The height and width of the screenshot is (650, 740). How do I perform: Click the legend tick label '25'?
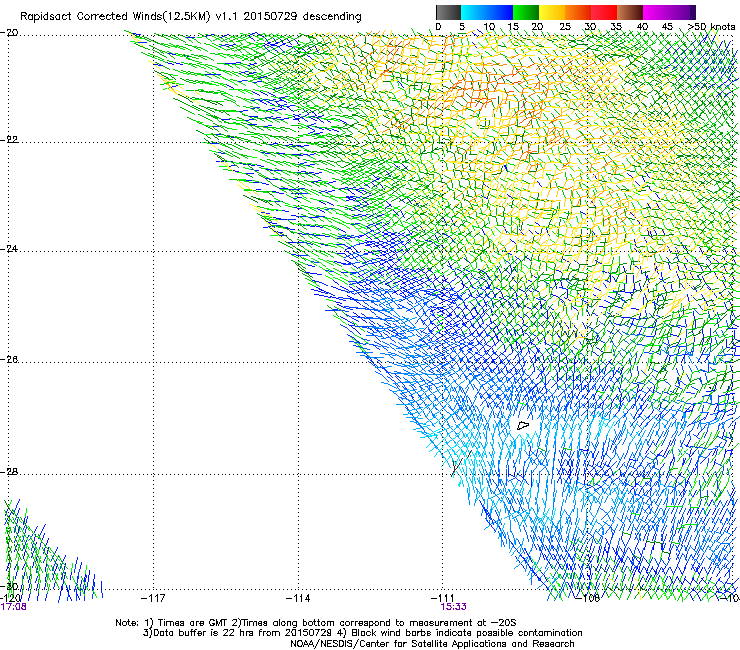pyautogui.click(x=565, y=27)
